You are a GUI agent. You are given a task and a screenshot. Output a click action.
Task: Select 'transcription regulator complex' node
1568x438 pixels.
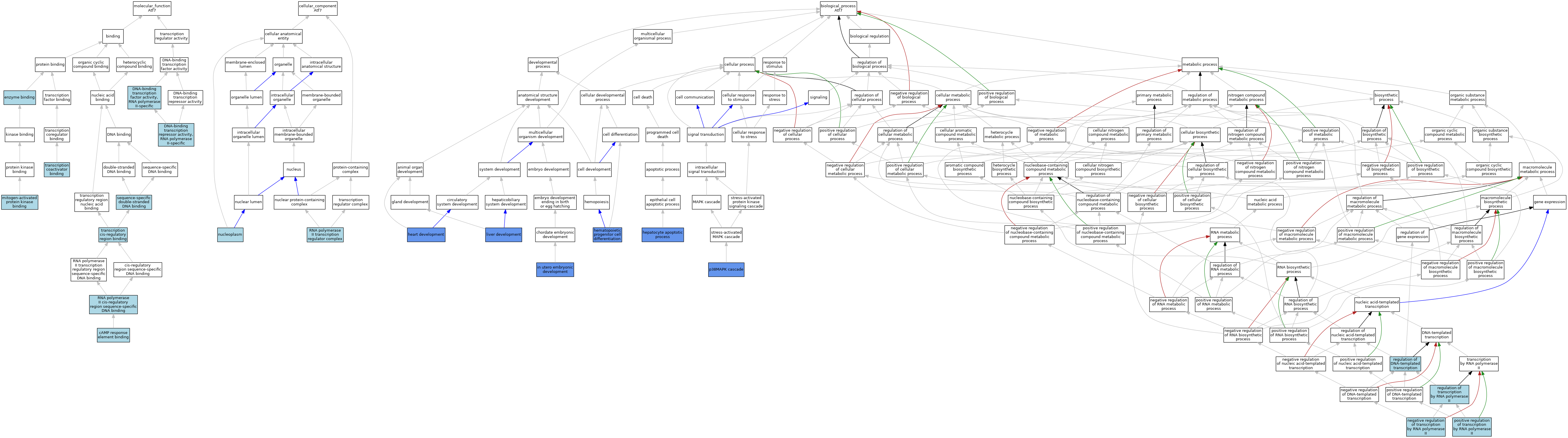click(350, 202)
